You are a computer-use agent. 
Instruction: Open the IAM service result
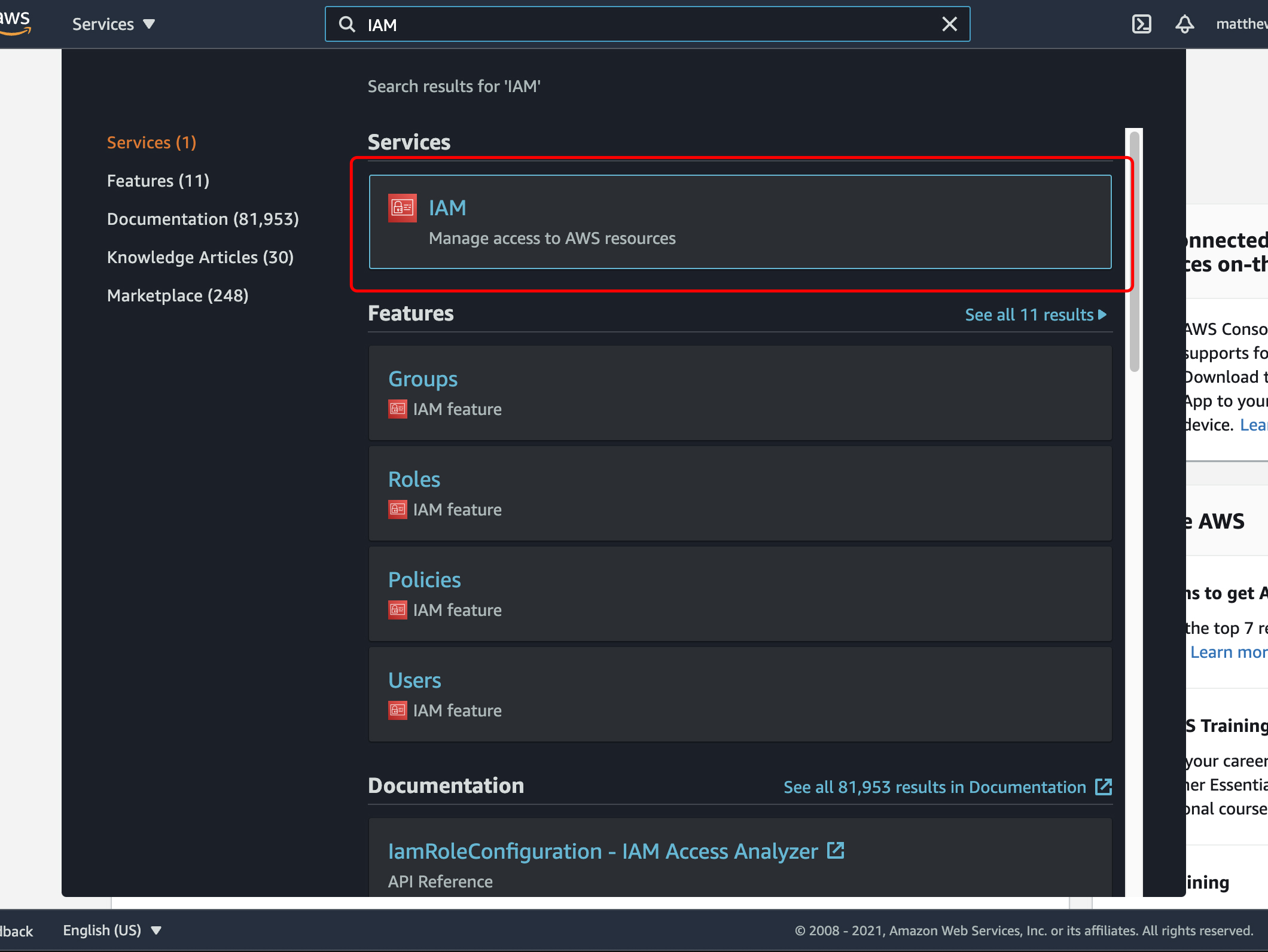pyautogui.click(x=740, y=222)
